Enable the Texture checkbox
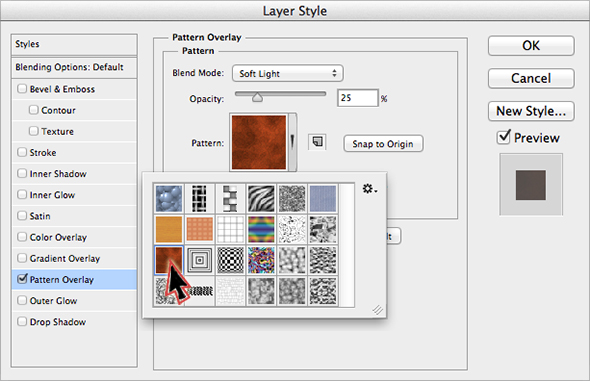The image size is (590, 381). point(33,131)
